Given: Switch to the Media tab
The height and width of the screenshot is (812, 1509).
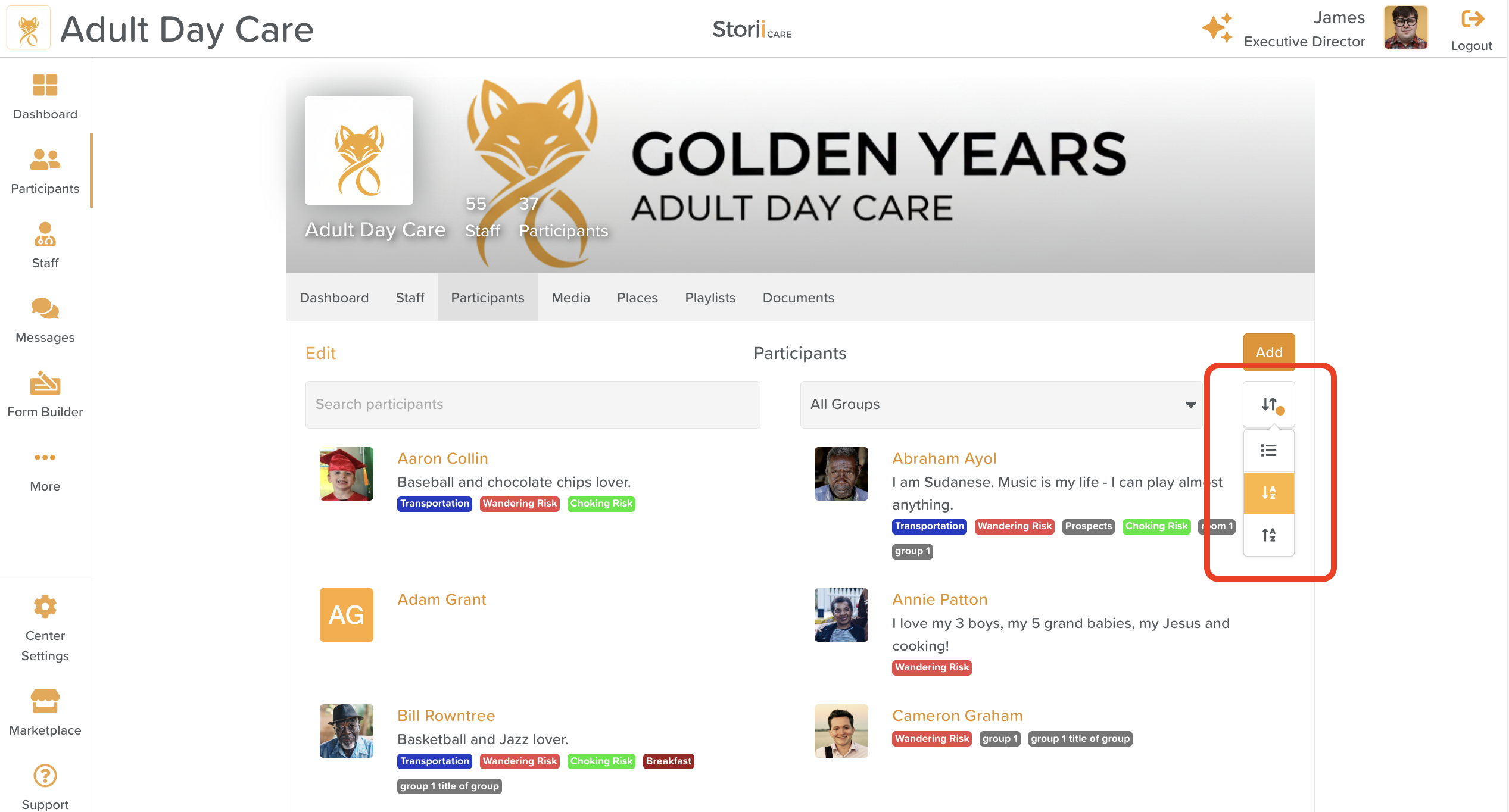Looking at the screenshot, I should point(570,298).
